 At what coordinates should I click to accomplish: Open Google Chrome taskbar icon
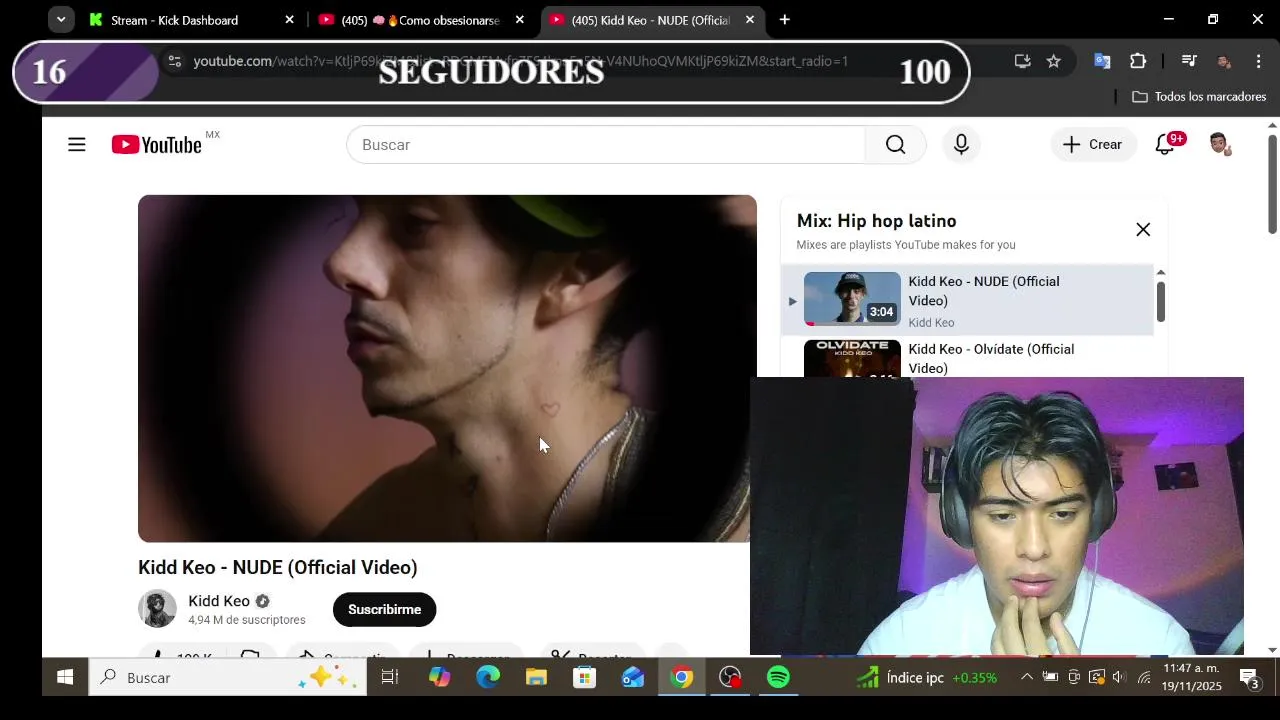(681, 678)
